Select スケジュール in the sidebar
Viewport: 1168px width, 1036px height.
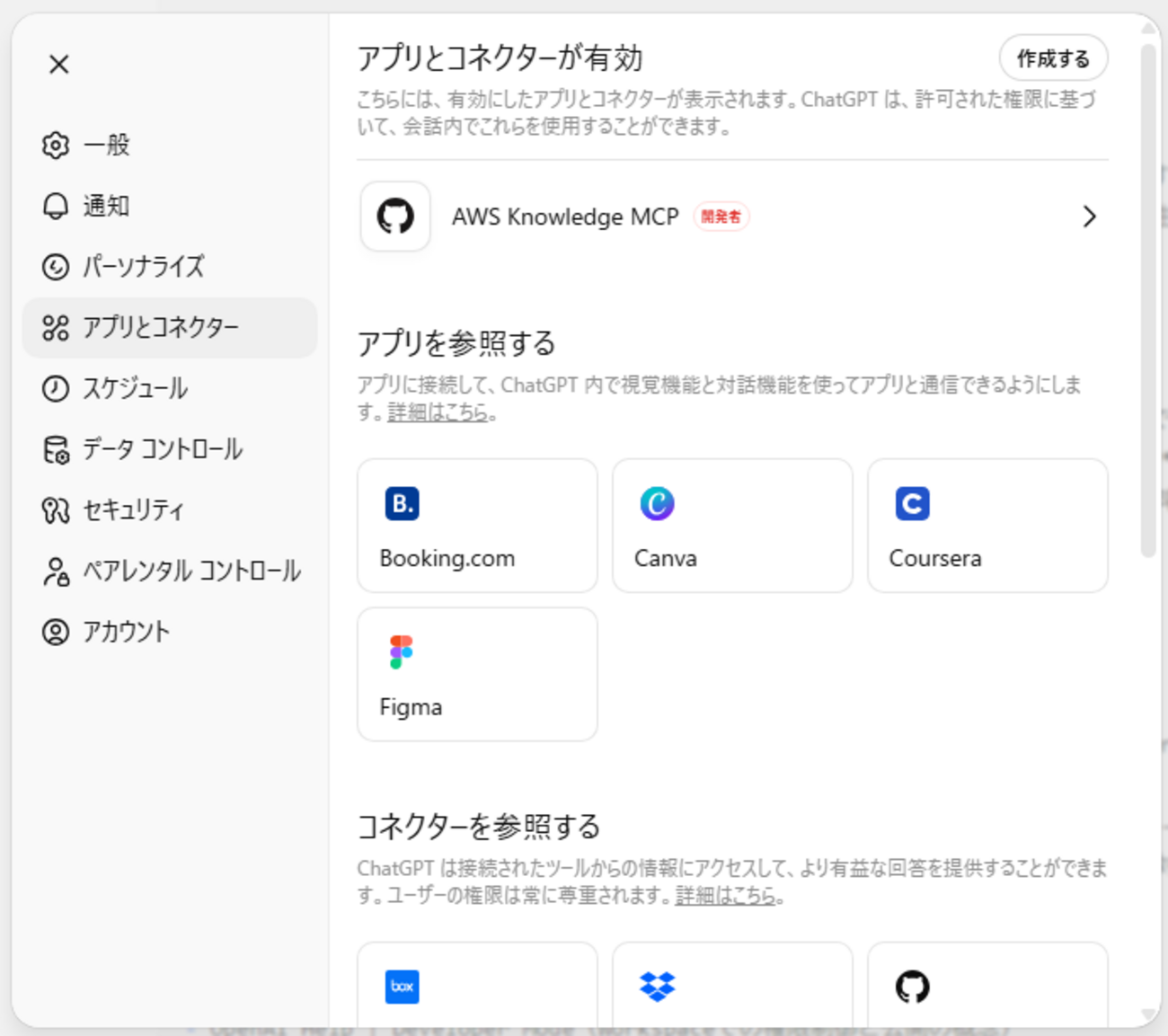[x=135, y=388]
